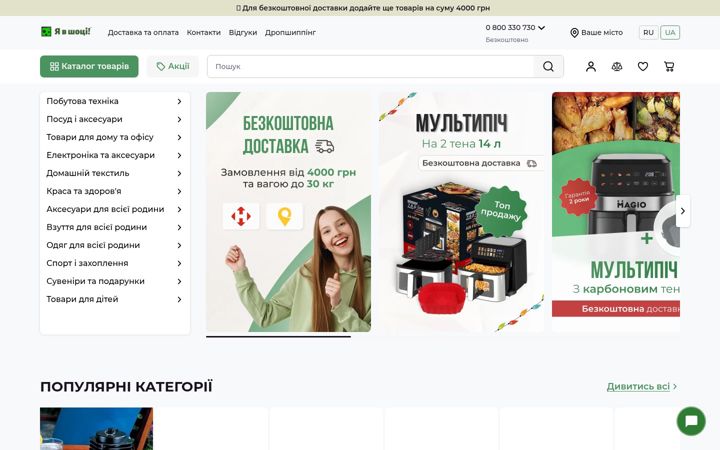Switch language to RU
Screen dimensions: 720x450
coord(648,33)
